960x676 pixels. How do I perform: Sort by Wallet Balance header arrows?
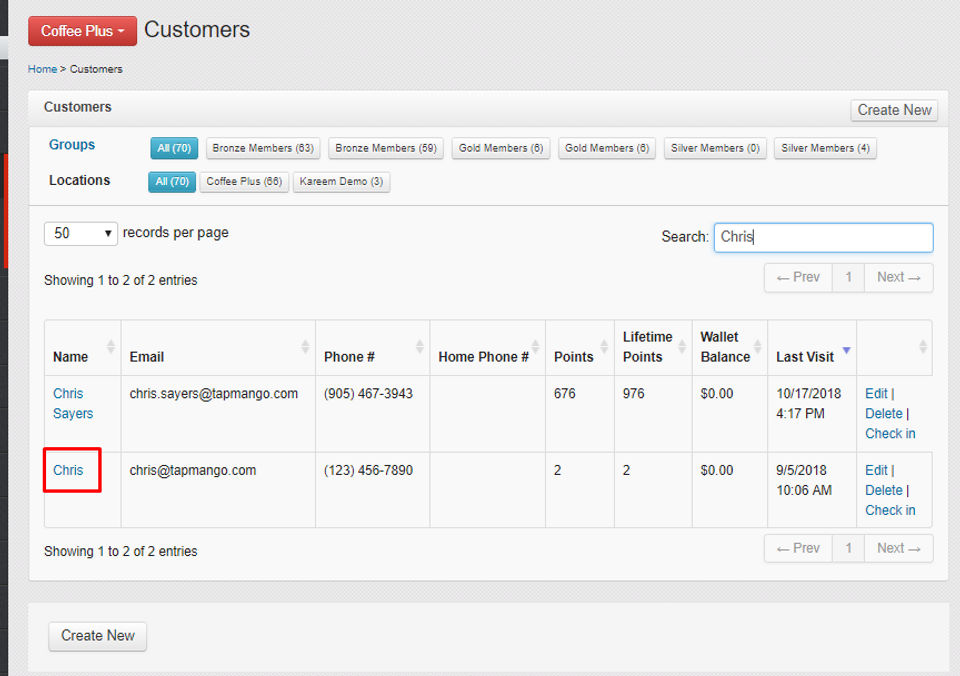click(758, 347)
